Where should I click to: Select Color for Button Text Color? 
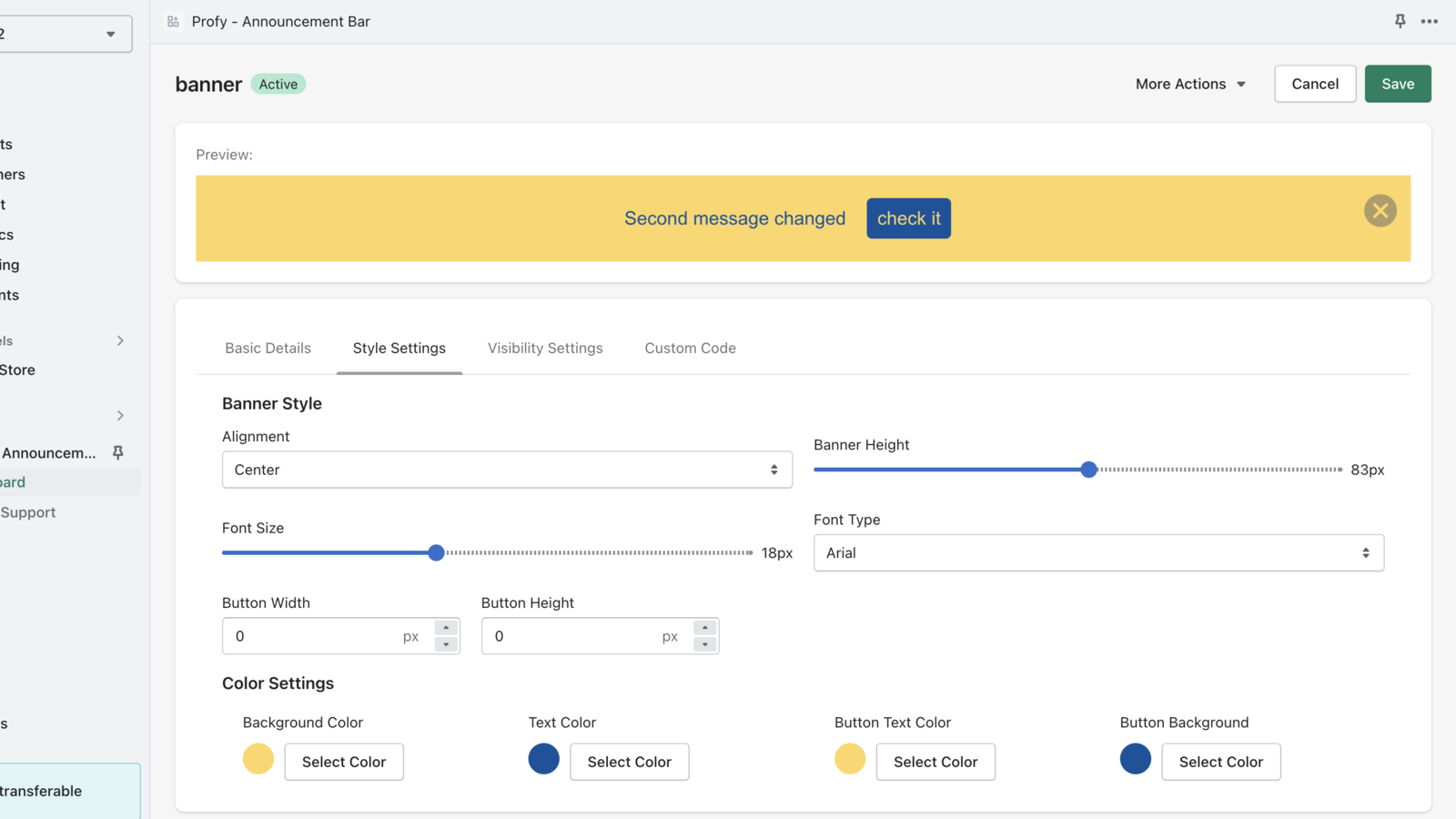coord(935,762)
